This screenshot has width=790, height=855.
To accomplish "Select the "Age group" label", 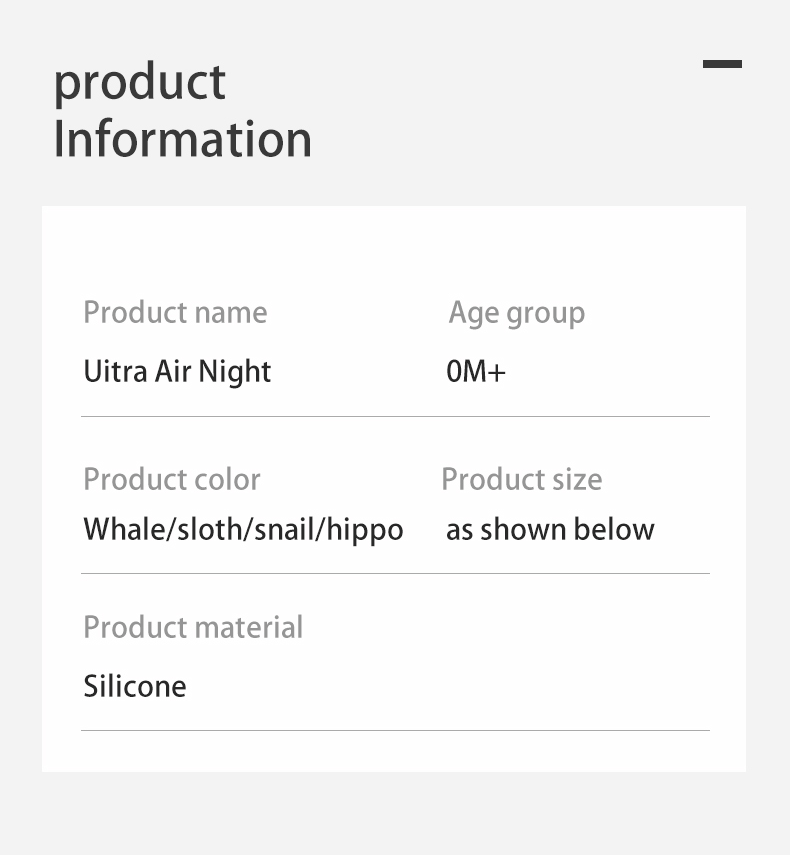I will pyautogui.click(x=516, y=313).
